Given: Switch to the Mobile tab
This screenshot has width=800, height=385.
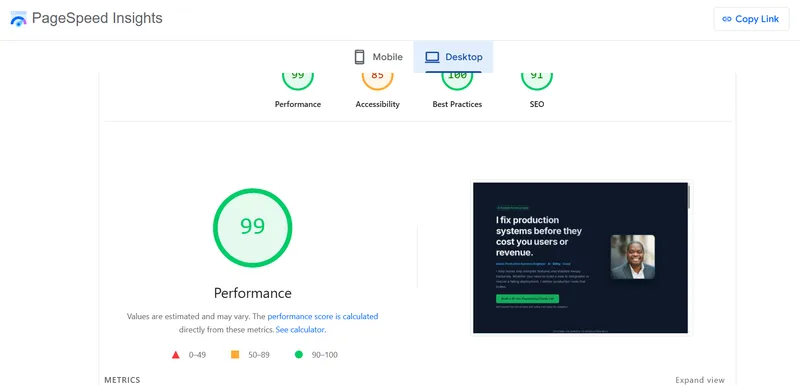Looking at the screenshot, I should click(x=379, y=57).
